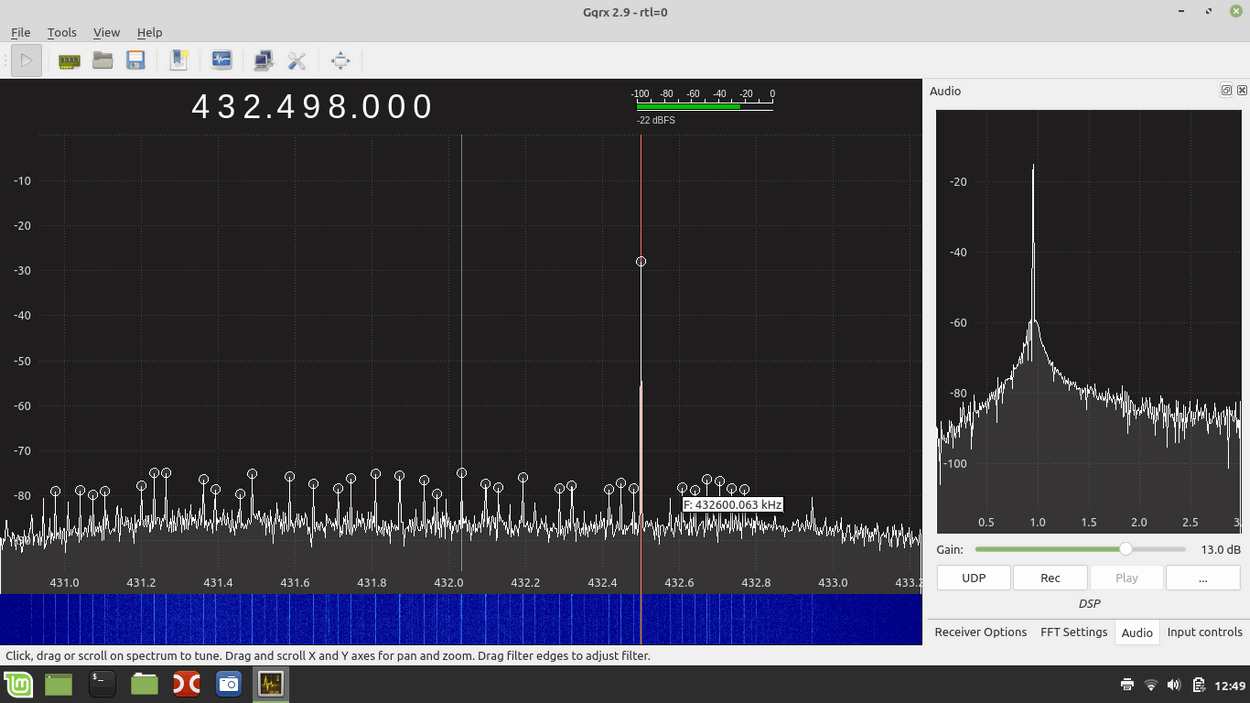
Task: Save current settings via the floppy disk icon
Action: pyautogui.click(x=136, y=60)
